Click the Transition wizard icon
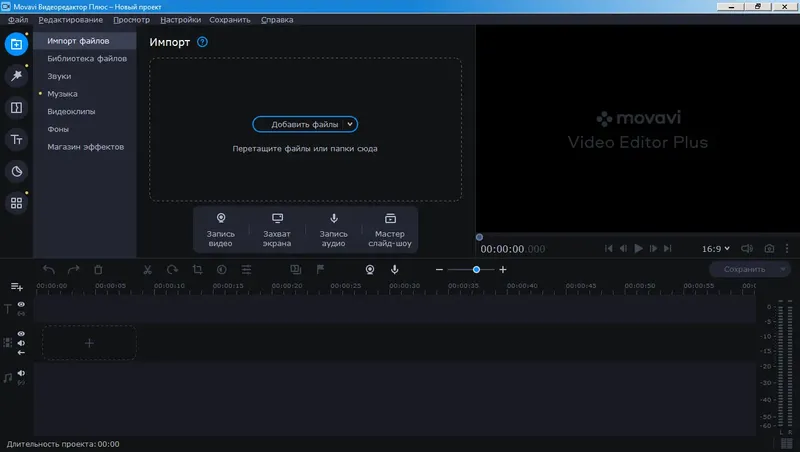Image resolution: width=800 pixels, height=452 pixels. 295,269
